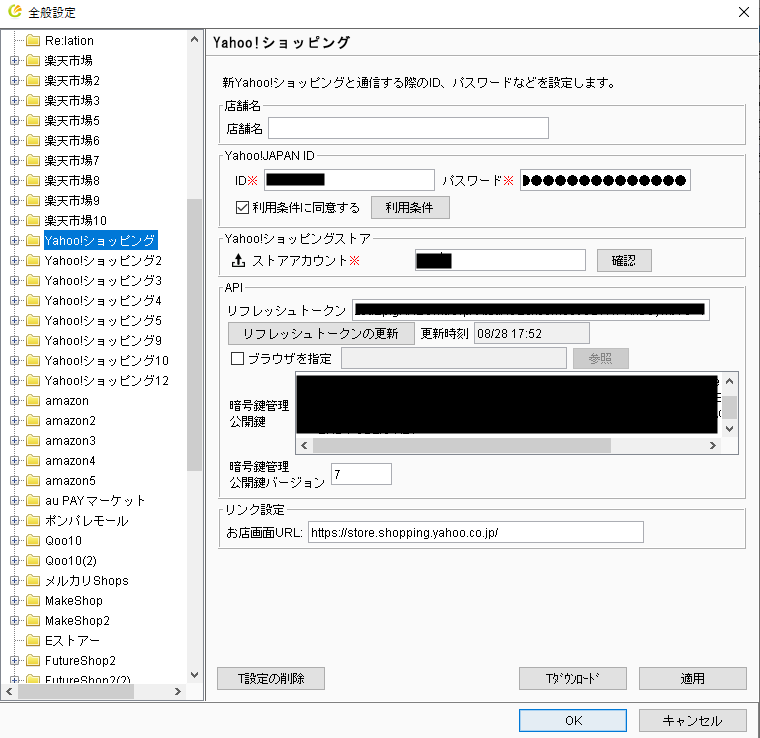The image size is (760, 738).
Task: Expand the amazon3 tree node
Action: pos(15,440)
